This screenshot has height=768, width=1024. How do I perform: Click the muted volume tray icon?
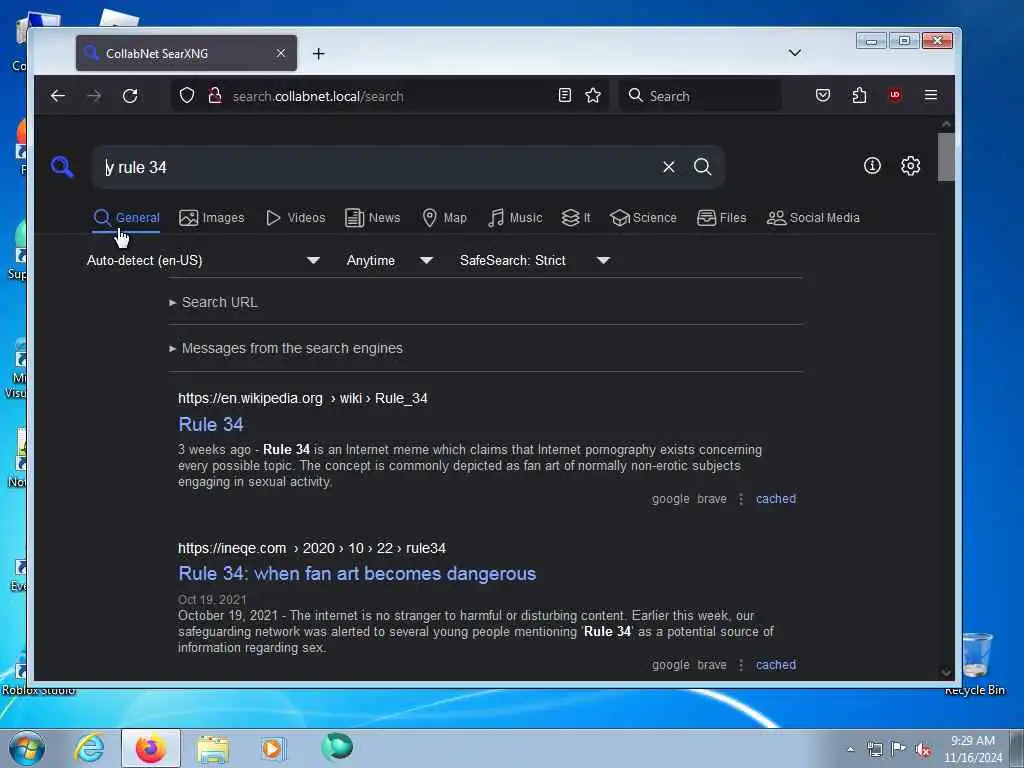click(923, 750)
